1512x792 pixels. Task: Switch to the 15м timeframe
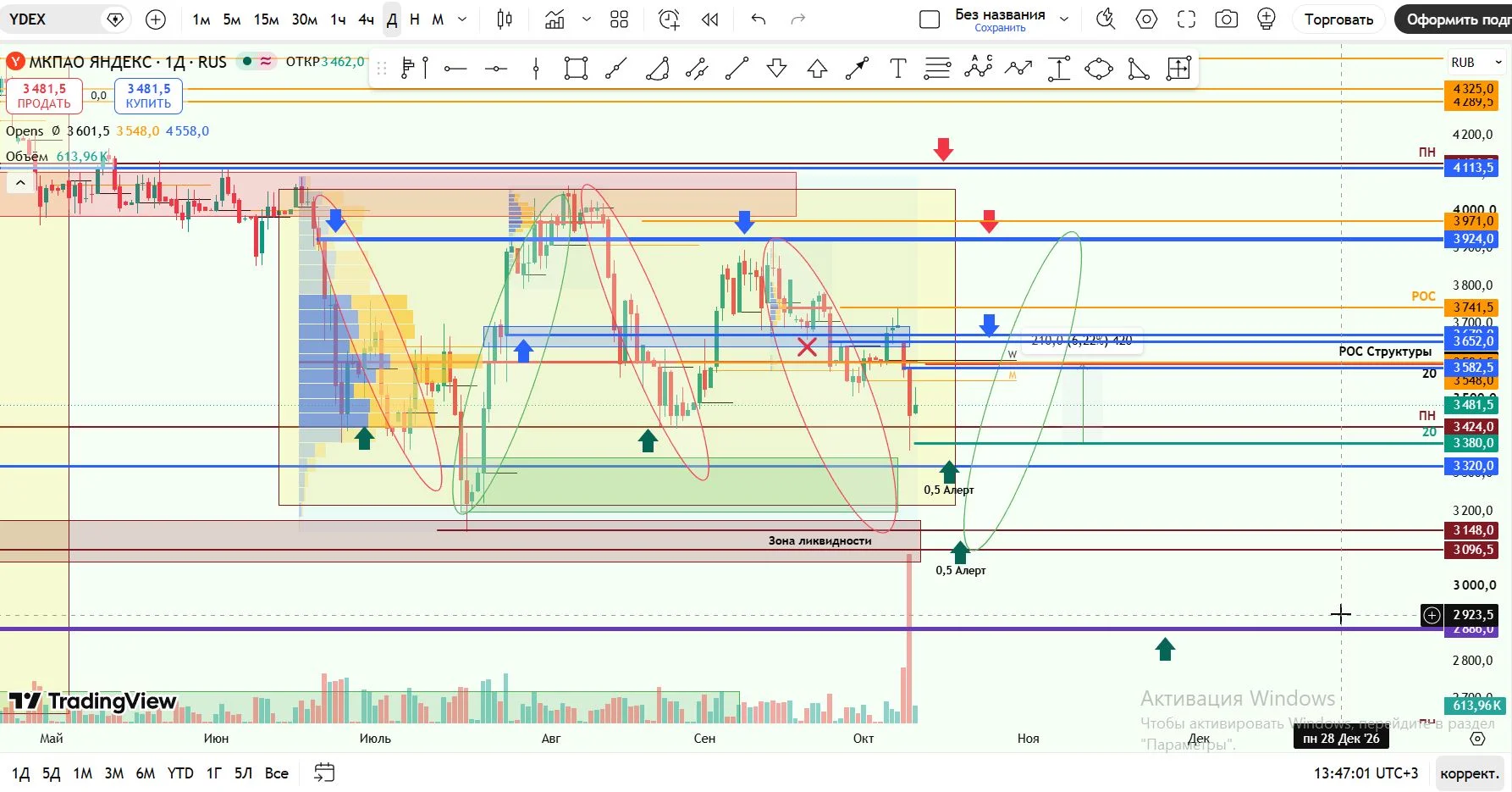(x=266, y=19)
